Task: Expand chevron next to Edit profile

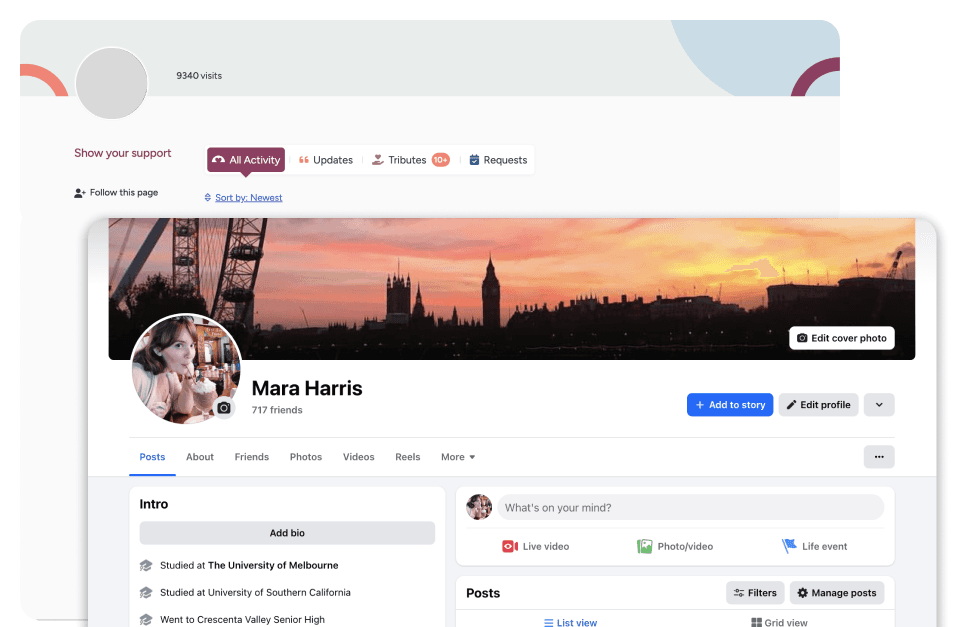Action: click(879, 405)
